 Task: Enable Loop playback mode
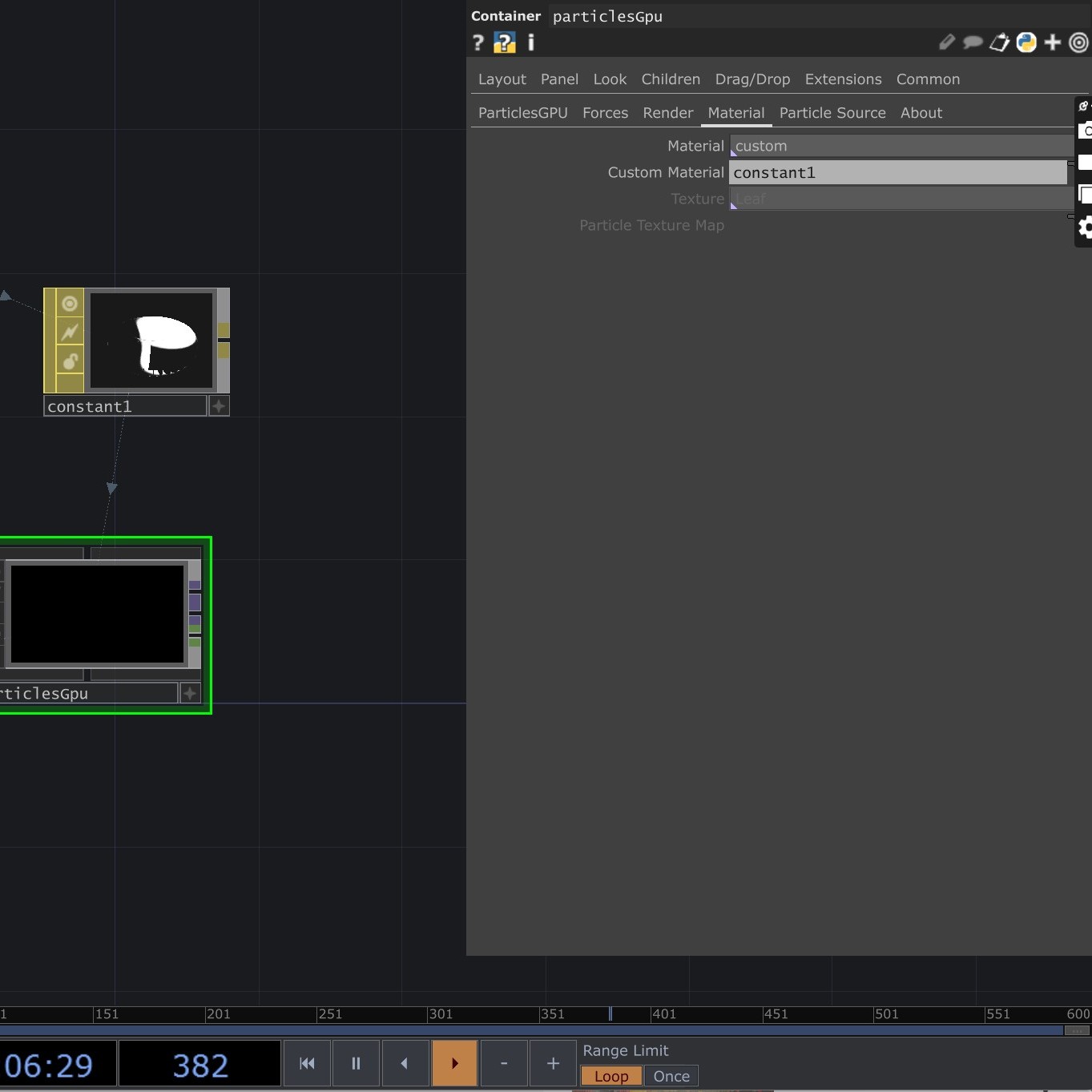[x=610, y=1077]
